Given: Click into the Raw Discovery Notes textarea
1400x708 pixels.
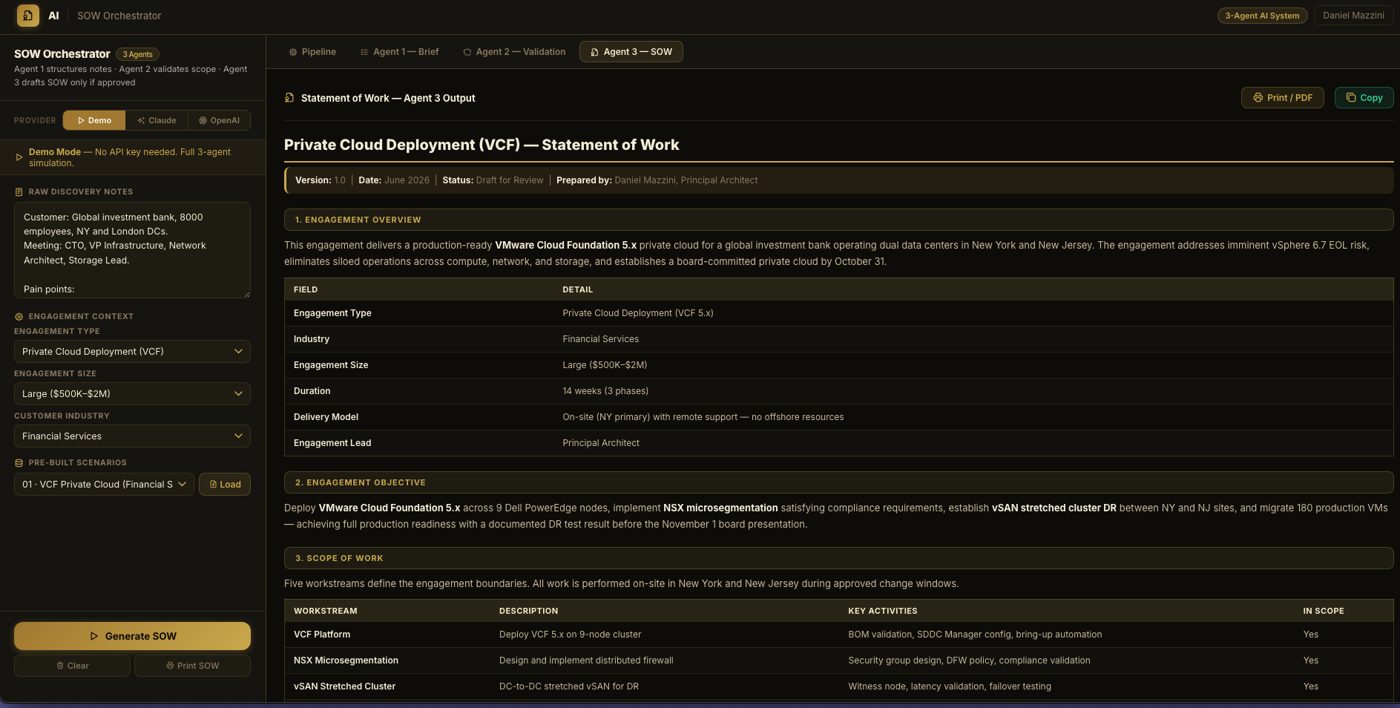Looking at the screenshot, I should point(132,250).
